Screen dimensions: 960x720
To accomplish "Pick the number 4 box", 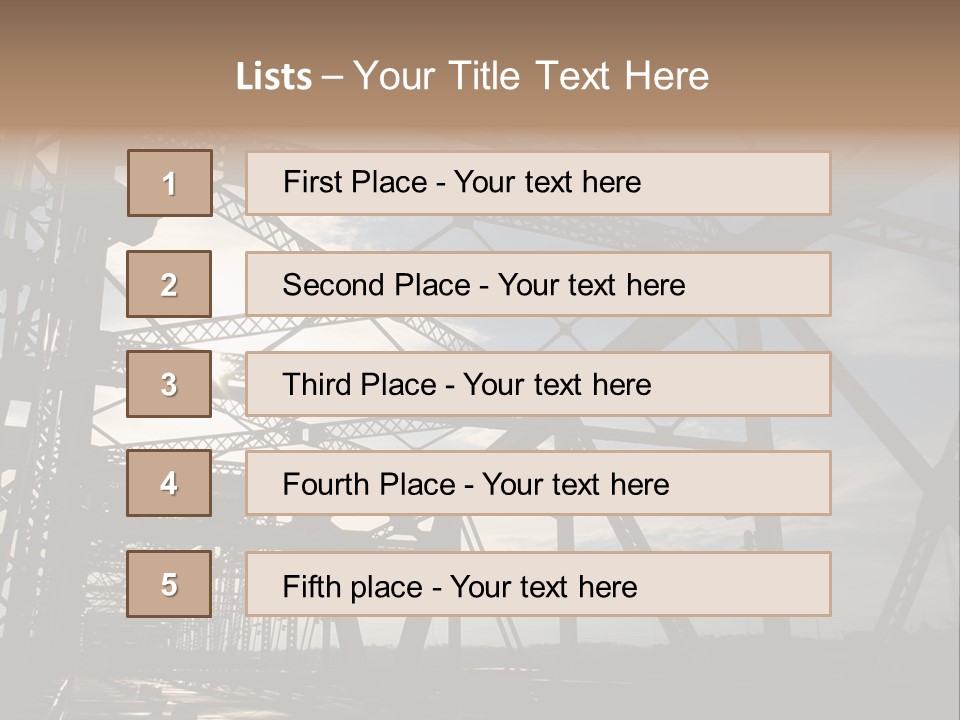I will coord(169,483).
